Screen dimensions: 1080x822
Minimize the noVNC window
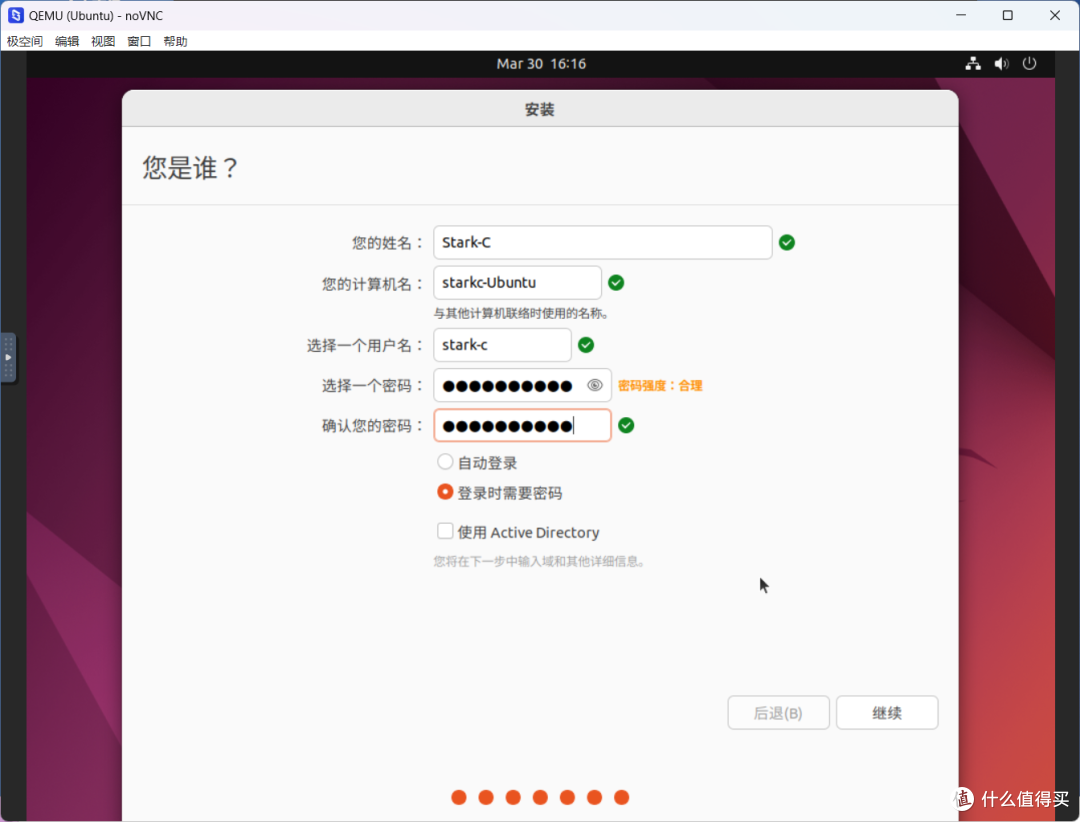961,15
